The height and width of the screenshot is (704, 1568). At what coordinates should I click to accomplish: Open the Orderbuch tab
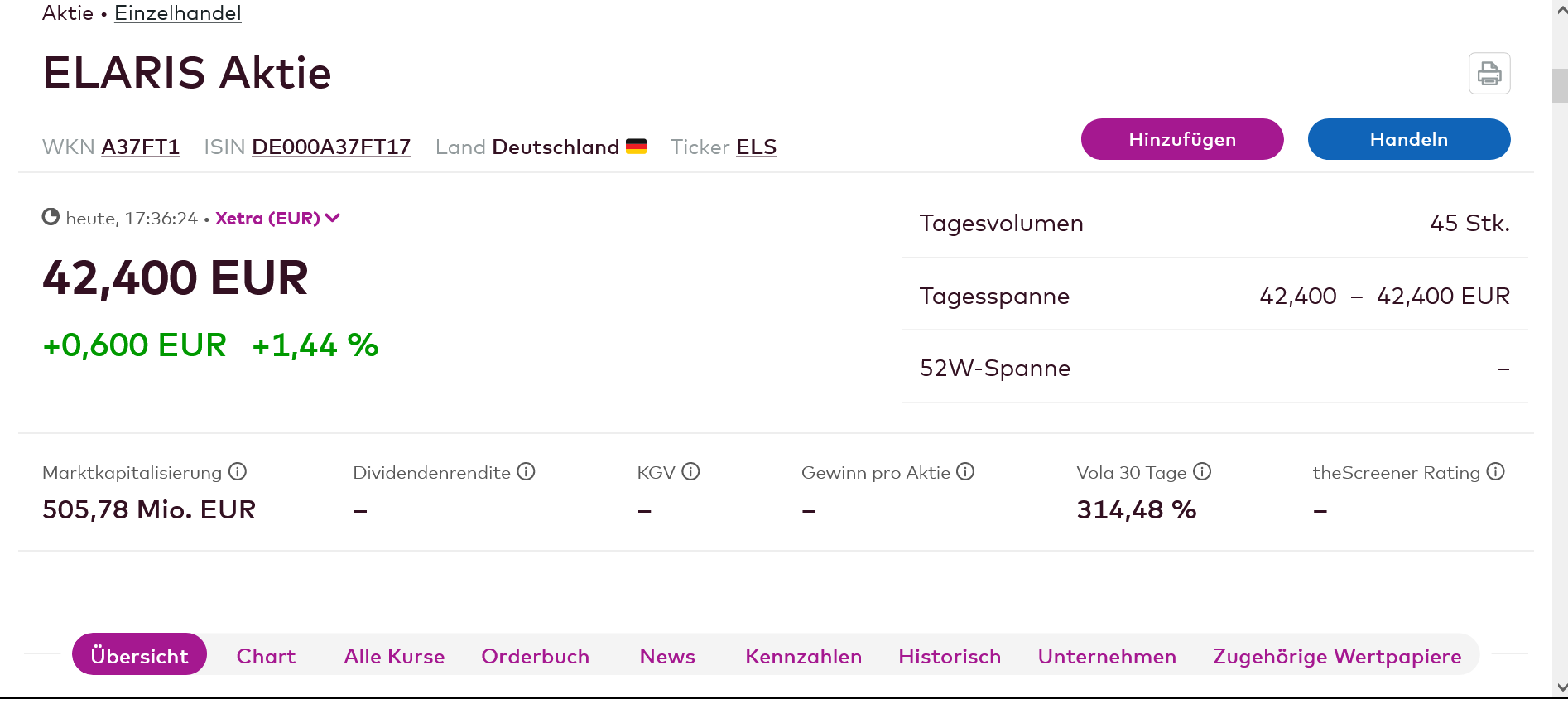tap(535, 656)
